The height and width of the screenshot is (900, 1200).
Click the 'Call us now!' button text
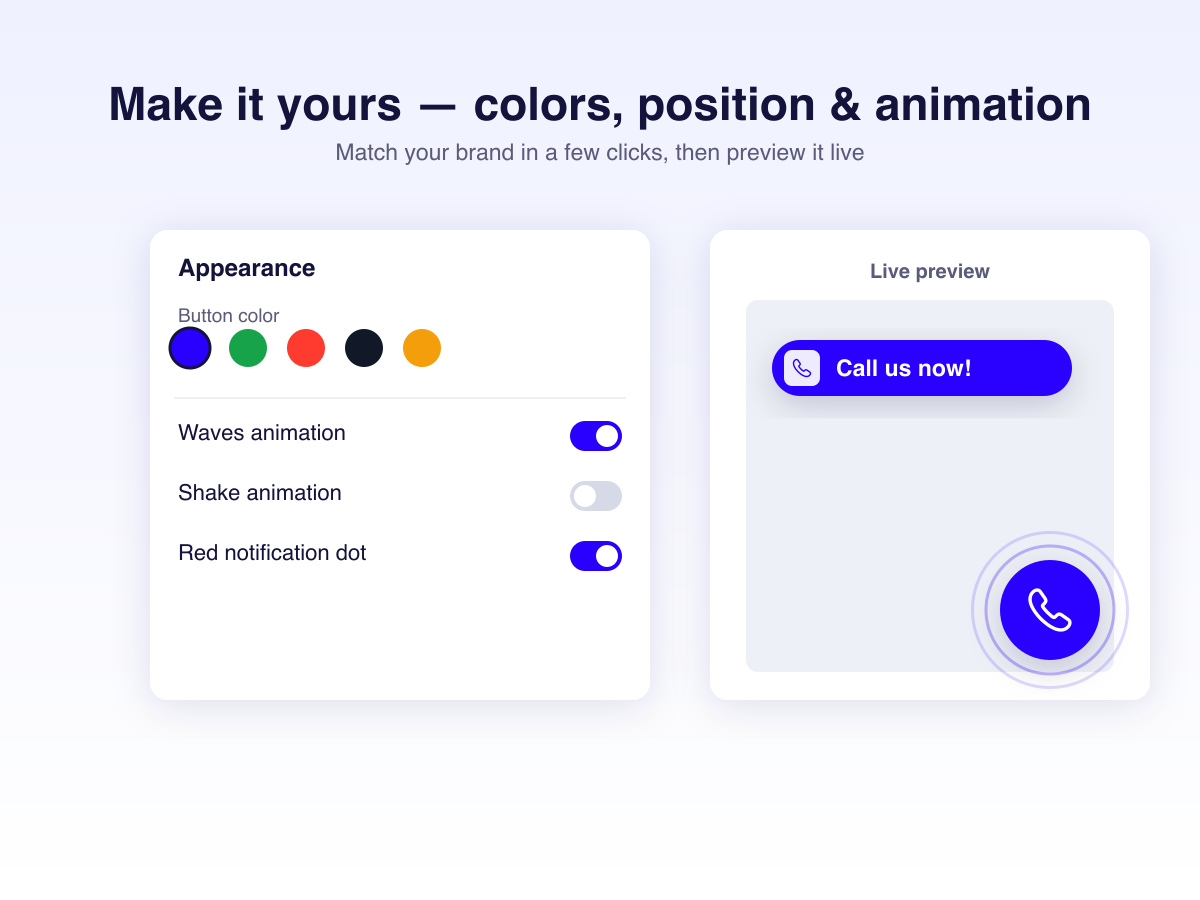904,368
